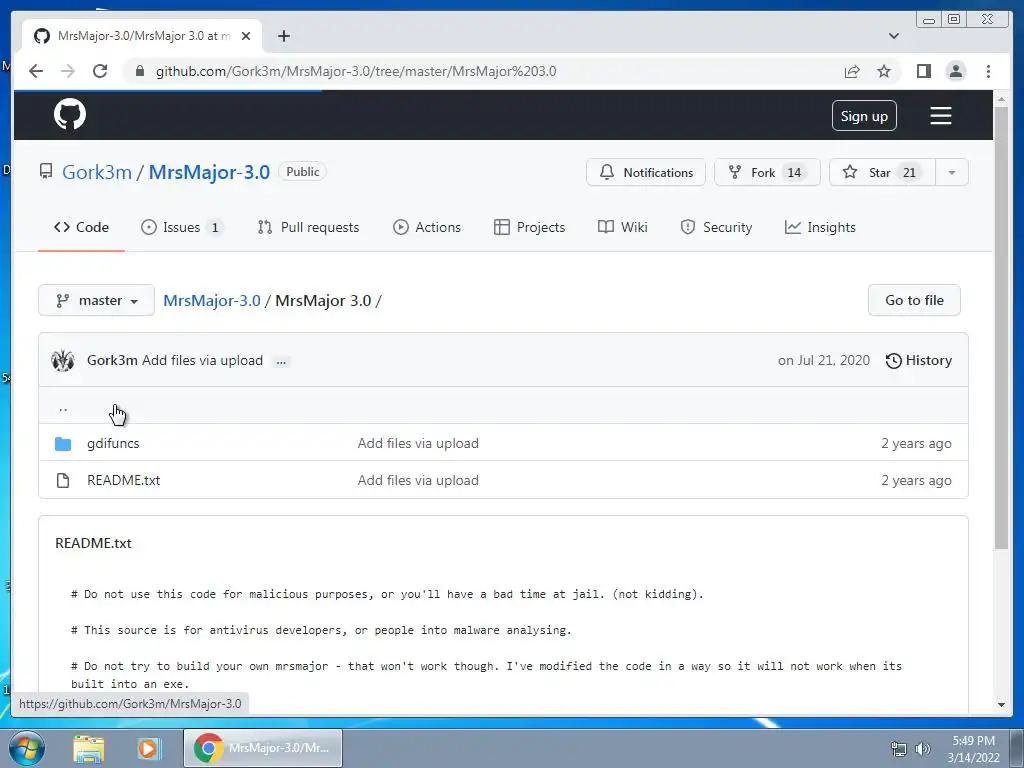Click the scrollbar down arrow
This screenshot has width=1024, height=768.
1001,705
